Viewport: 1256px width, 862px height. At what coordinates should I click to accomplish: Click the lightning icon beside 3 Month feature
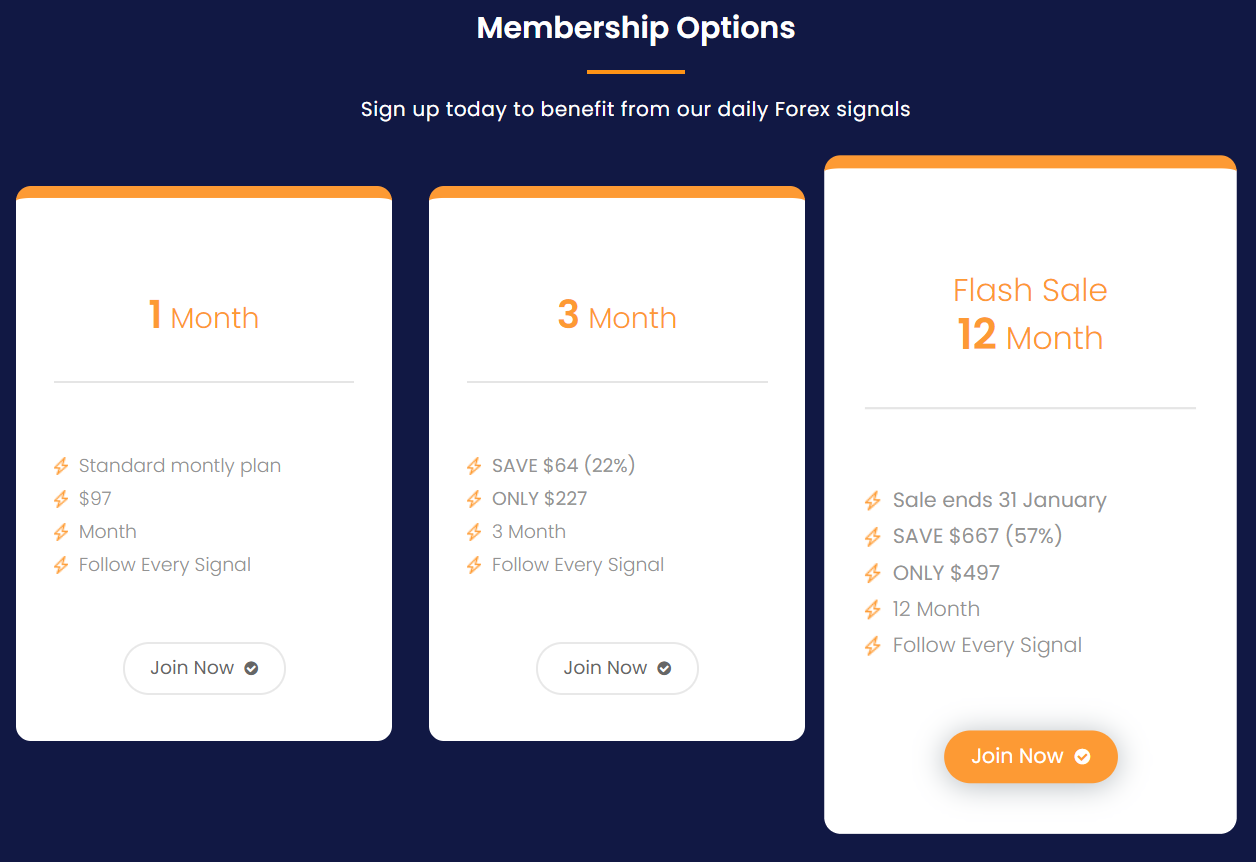pyautogui.click(x=474, y=532)
